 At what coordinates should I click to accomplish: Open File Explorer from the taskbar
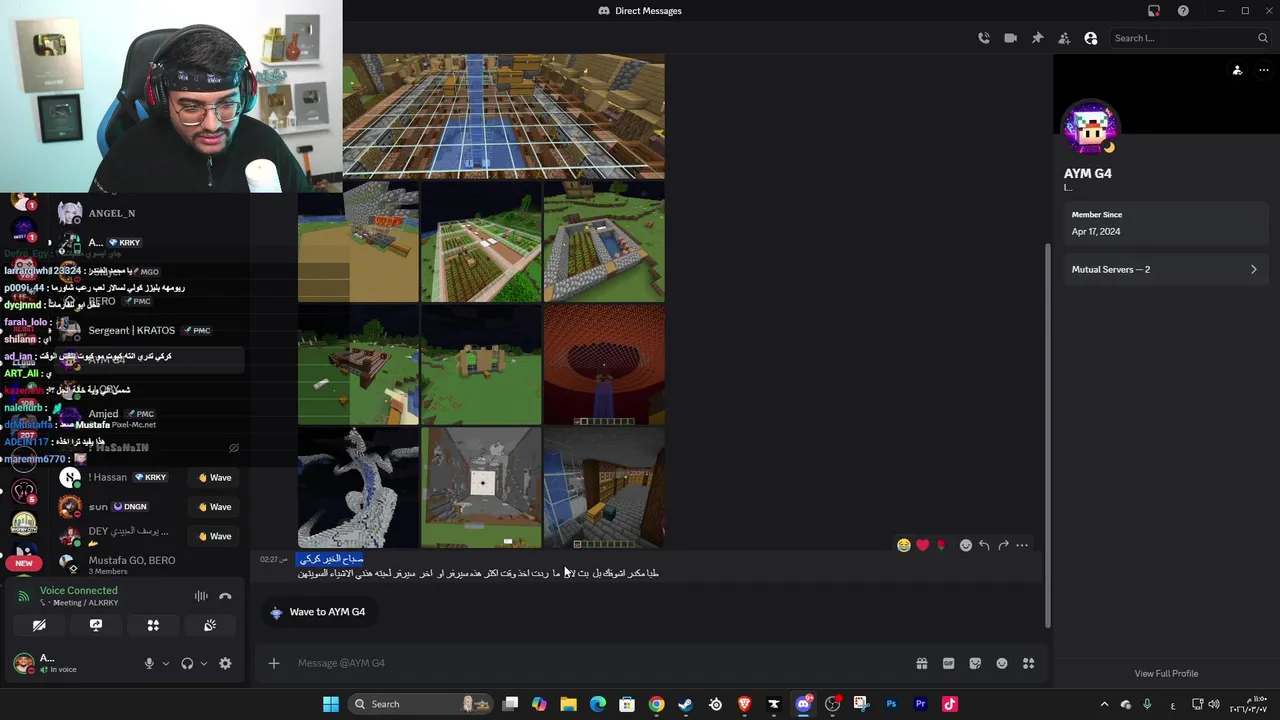coord(568,704)
